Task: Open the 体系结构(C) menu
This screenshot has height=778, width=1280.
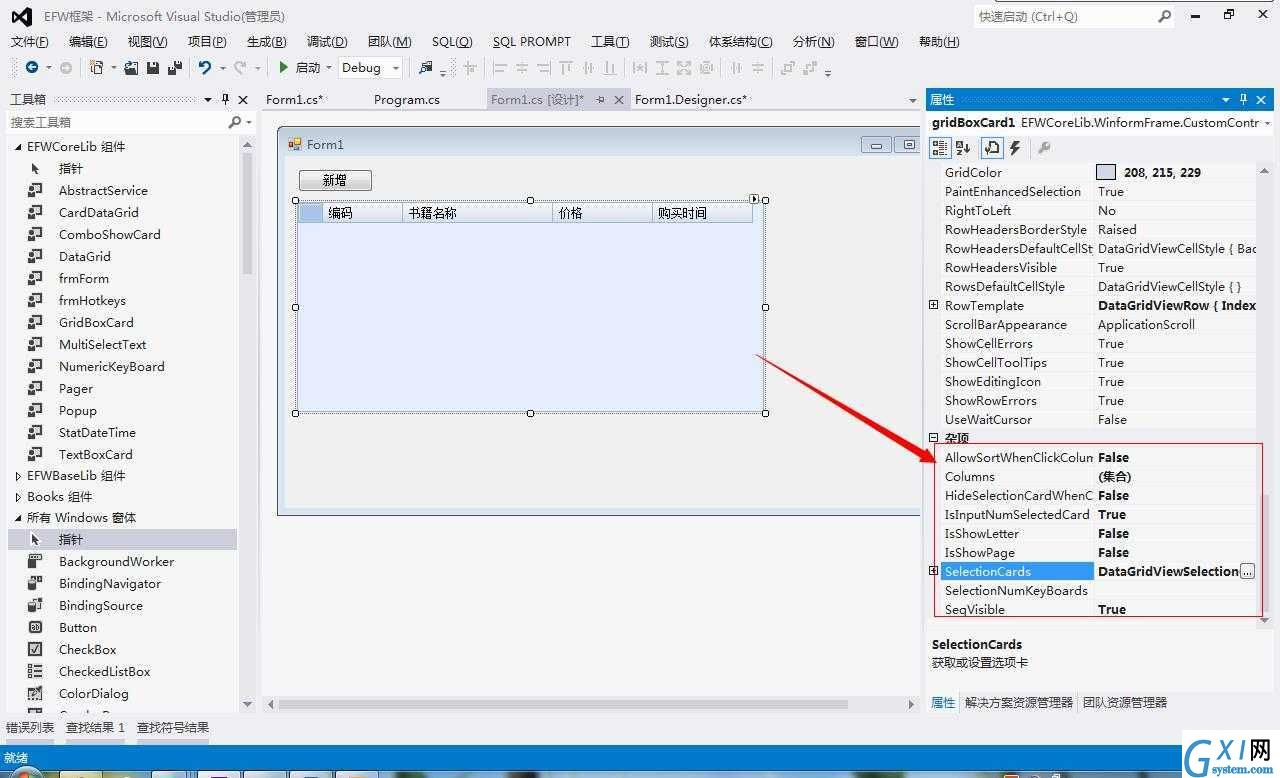Action: click(740, 41)
